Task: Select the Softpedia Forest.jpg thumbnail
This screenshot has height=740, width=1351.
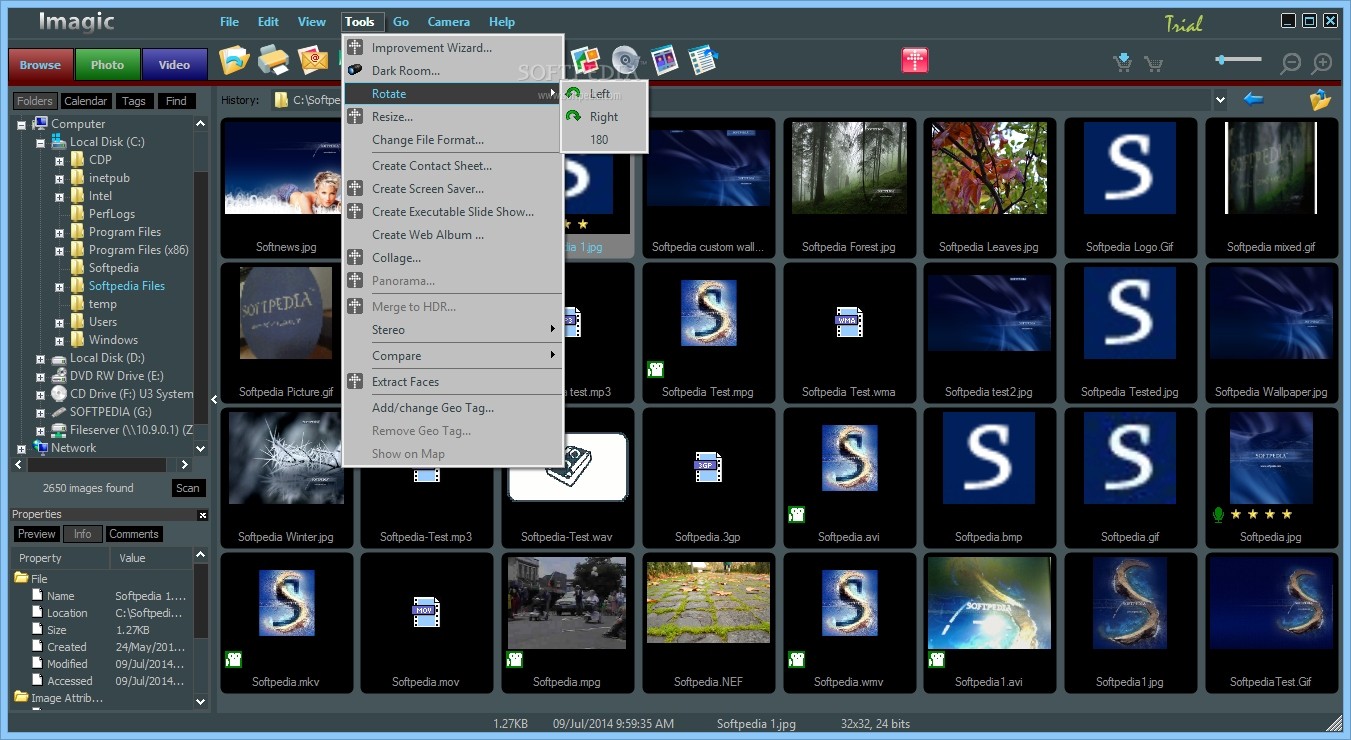Action: coord(849,188)
